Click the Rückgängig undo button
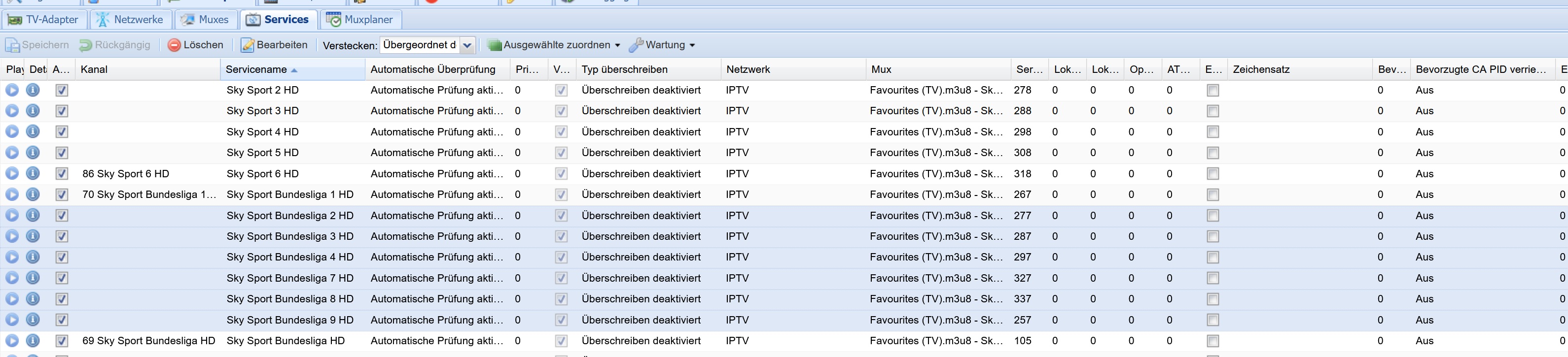1568x357 pixels. tap(114, 45)
